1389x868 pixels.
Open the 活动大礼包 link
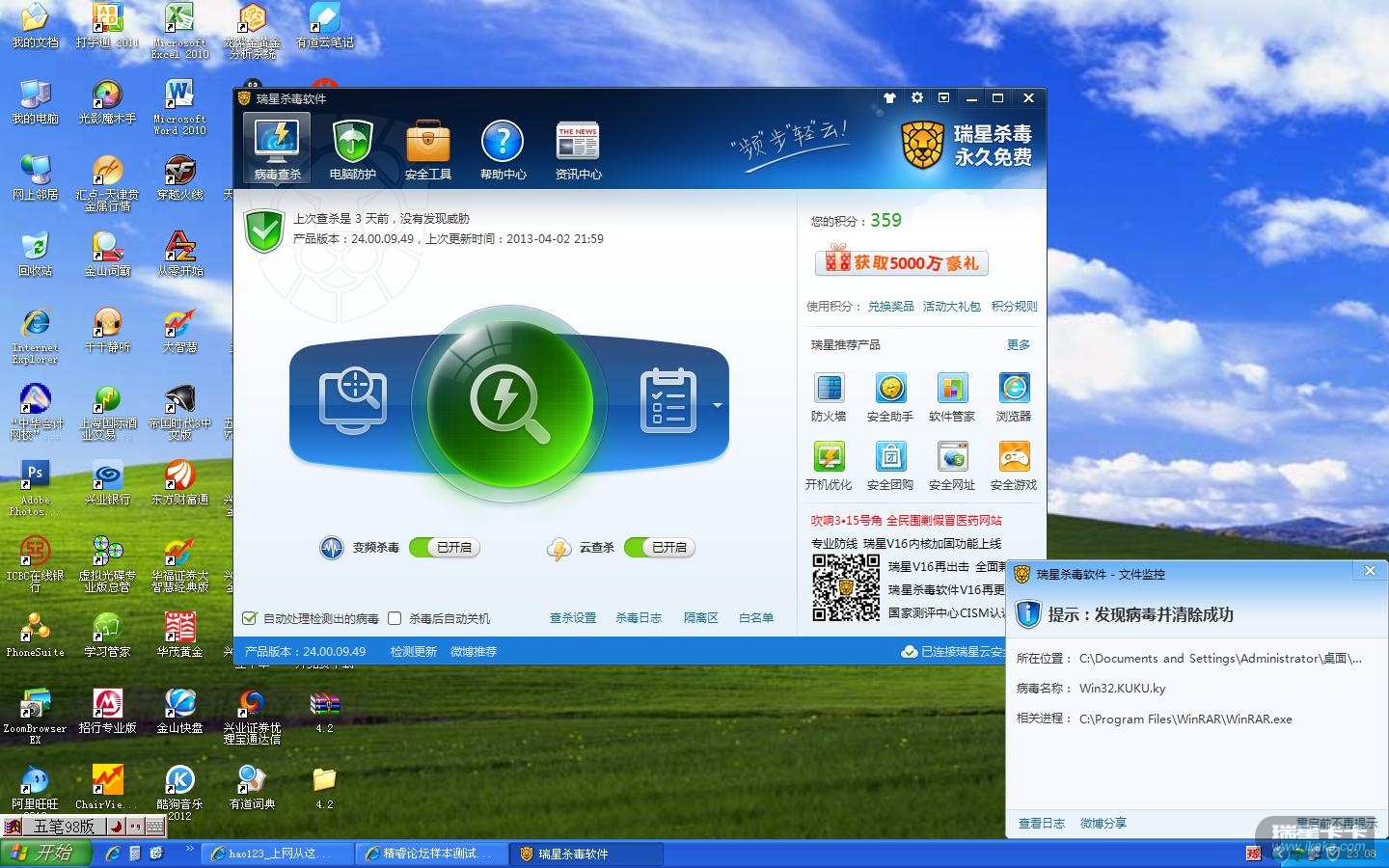click(x=951, y=307)
